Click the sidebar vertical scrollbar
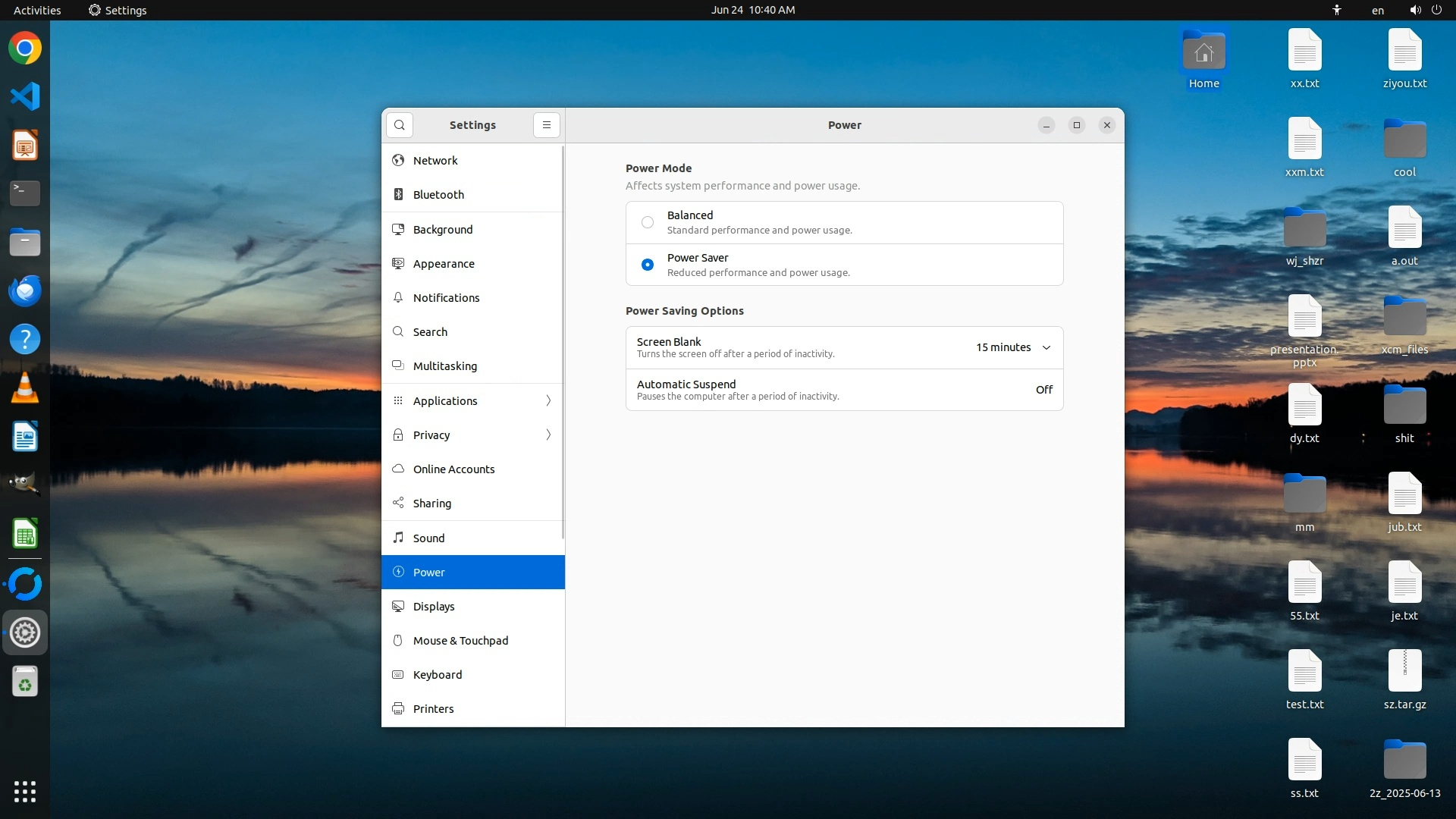 pos(563,341)
